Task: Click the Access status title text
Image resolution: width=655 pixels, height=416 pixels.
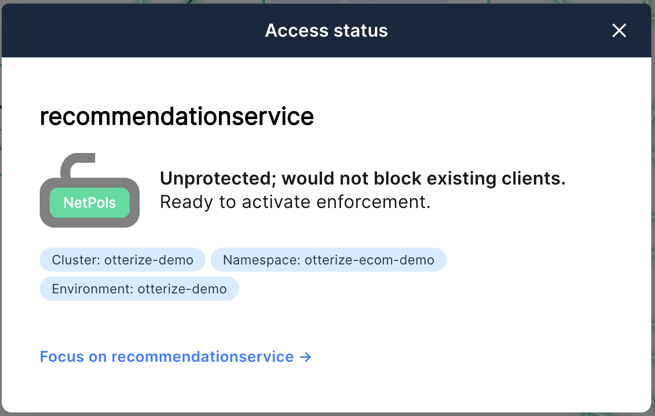Action: tap(326, 30)
